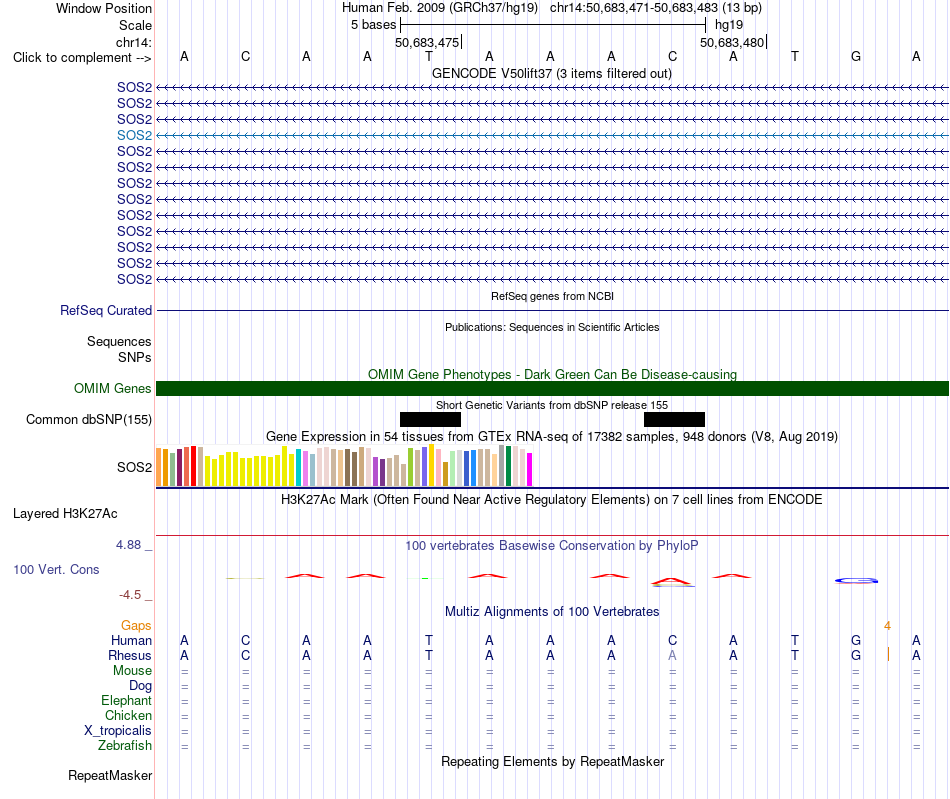Click the G base in chr14 sequence row
The height and width of the screenshot is (799, 950).
(856, 56)
